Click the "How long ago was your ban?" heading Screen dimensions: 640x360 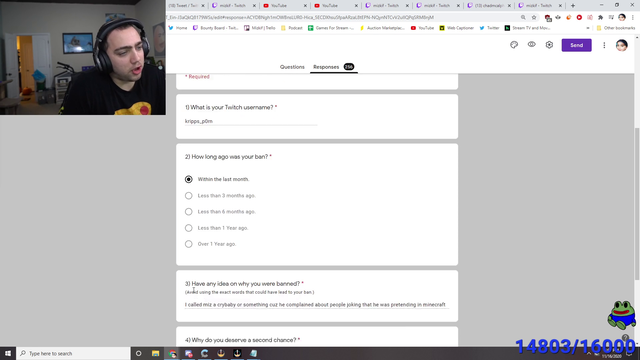(227, 157)
